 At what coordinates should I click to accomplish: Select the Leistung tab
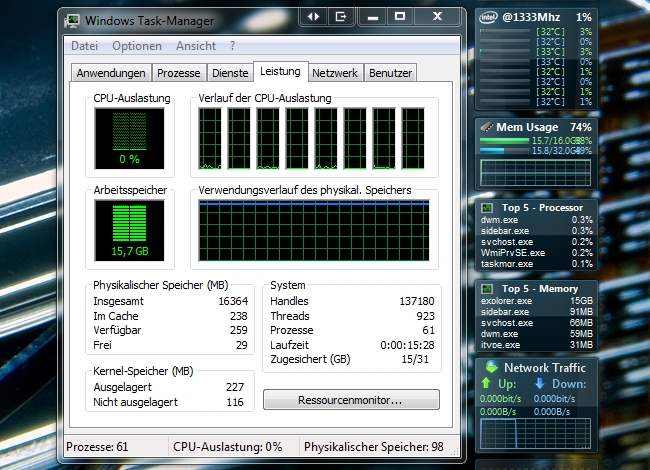[280, 71]
